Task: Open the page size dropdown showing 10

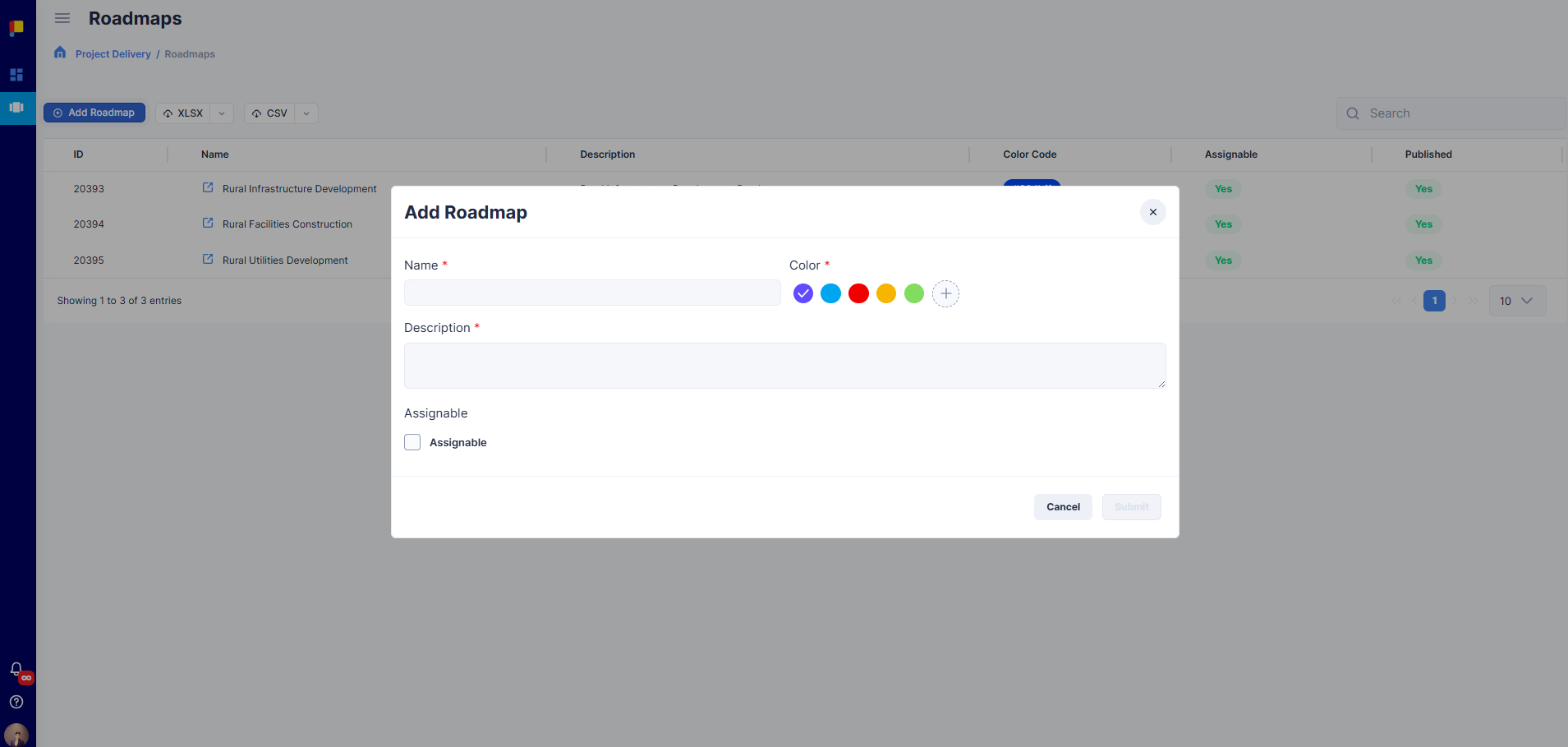Action: [1515, 300]
